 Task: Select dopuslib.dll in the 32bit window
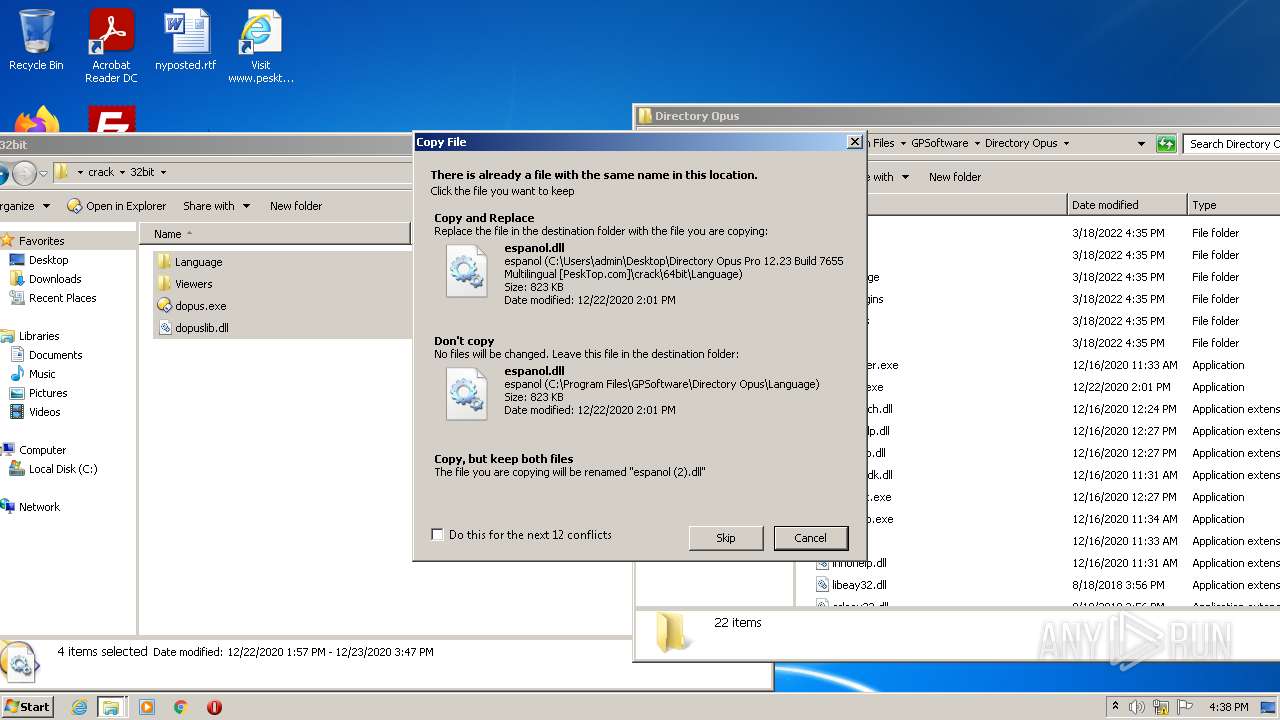(201, 328)
